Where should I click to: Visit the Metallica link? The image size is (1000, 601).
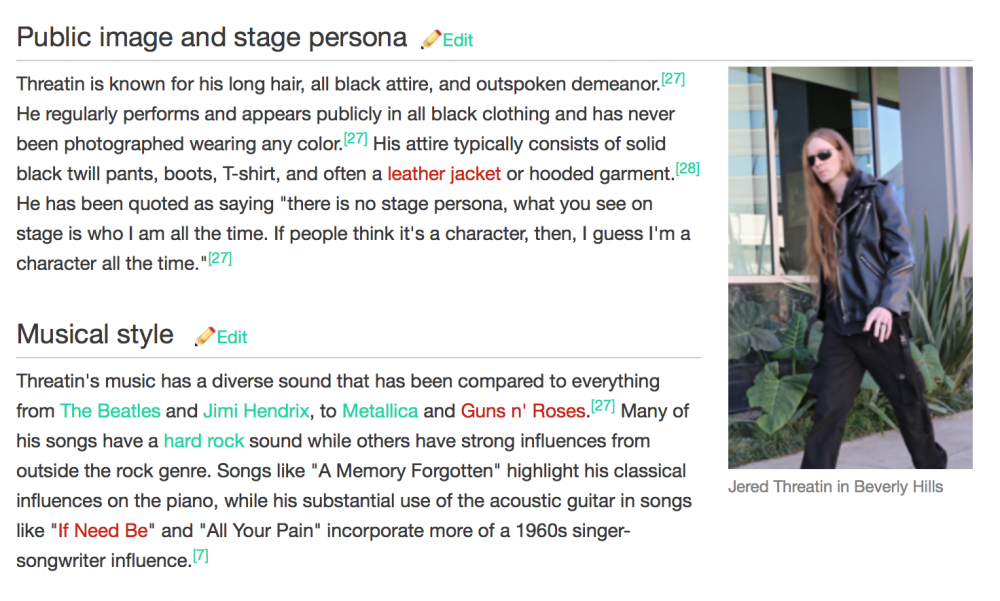tap(380, 411)
